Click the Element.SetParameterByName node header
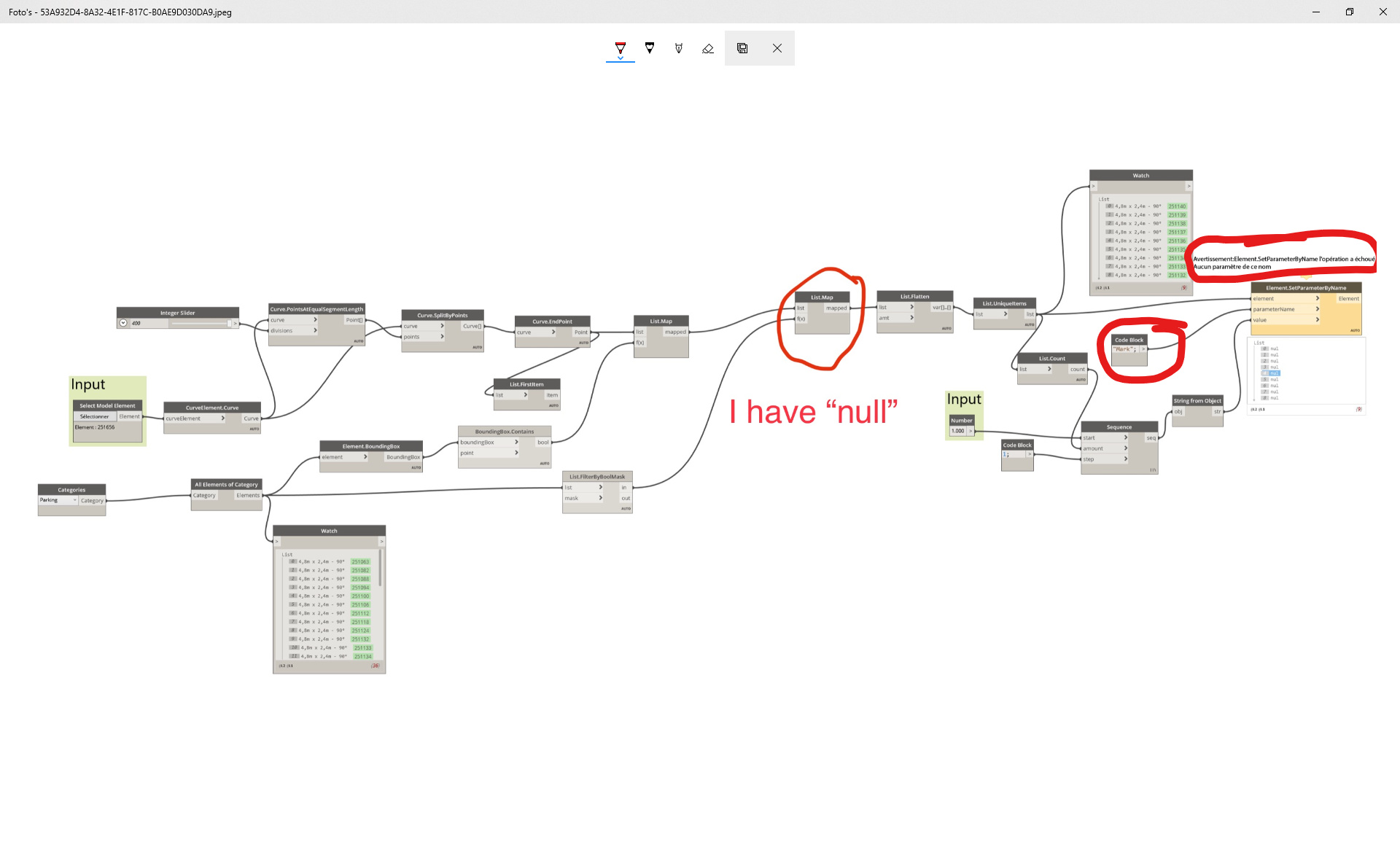Viewport: 1400px width, 853px height. click(1306, 288)
